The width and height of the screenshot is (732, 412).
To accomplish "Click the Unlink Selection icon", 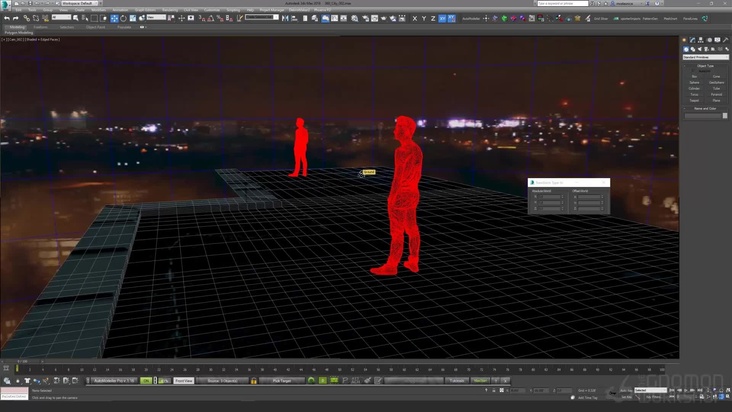I will click(x=36, y=18).
